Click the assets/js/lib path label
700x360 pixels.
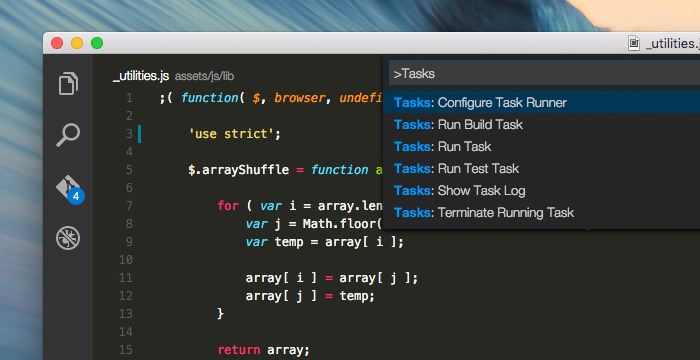click(x=204, y=76)
